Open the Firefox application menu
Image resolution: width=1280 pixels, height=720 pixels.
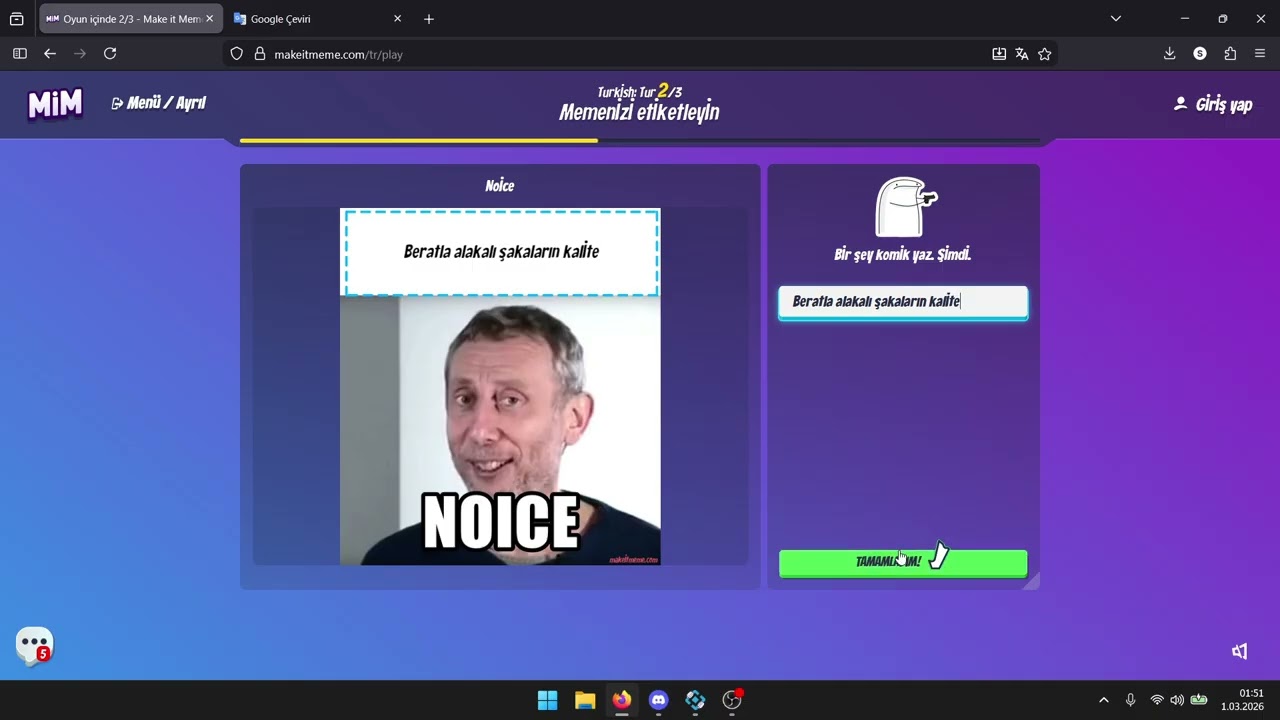pyautogui.click(x=1260, y=54)
